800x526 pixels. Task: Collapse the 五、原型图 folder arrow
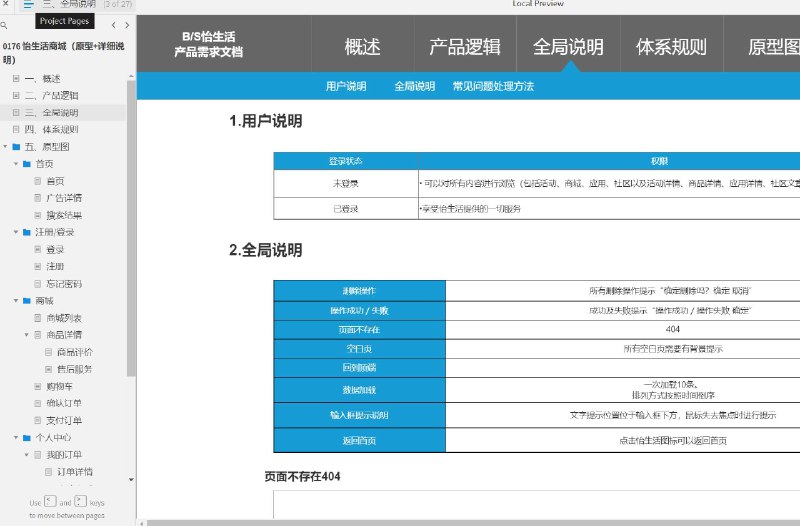point(5,146)
